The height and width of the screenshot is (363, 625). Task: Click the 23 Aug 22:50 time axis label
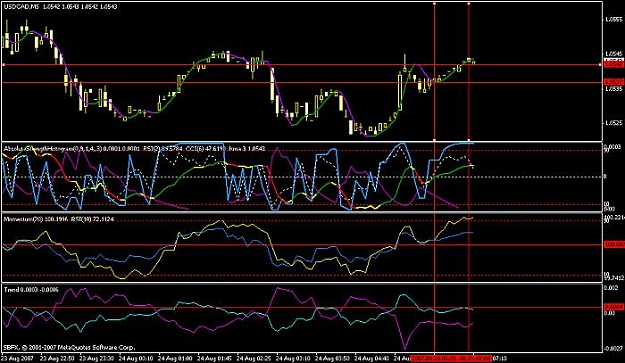[x=56, y=358]
